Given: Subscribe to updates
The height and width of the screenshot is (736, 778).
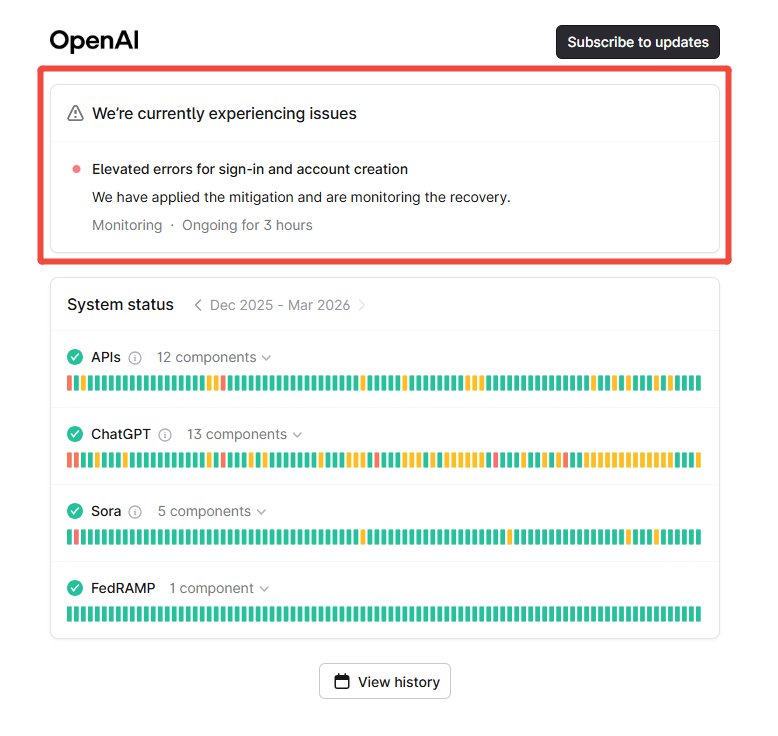Looking at the screenshot, I should point(637,42).
